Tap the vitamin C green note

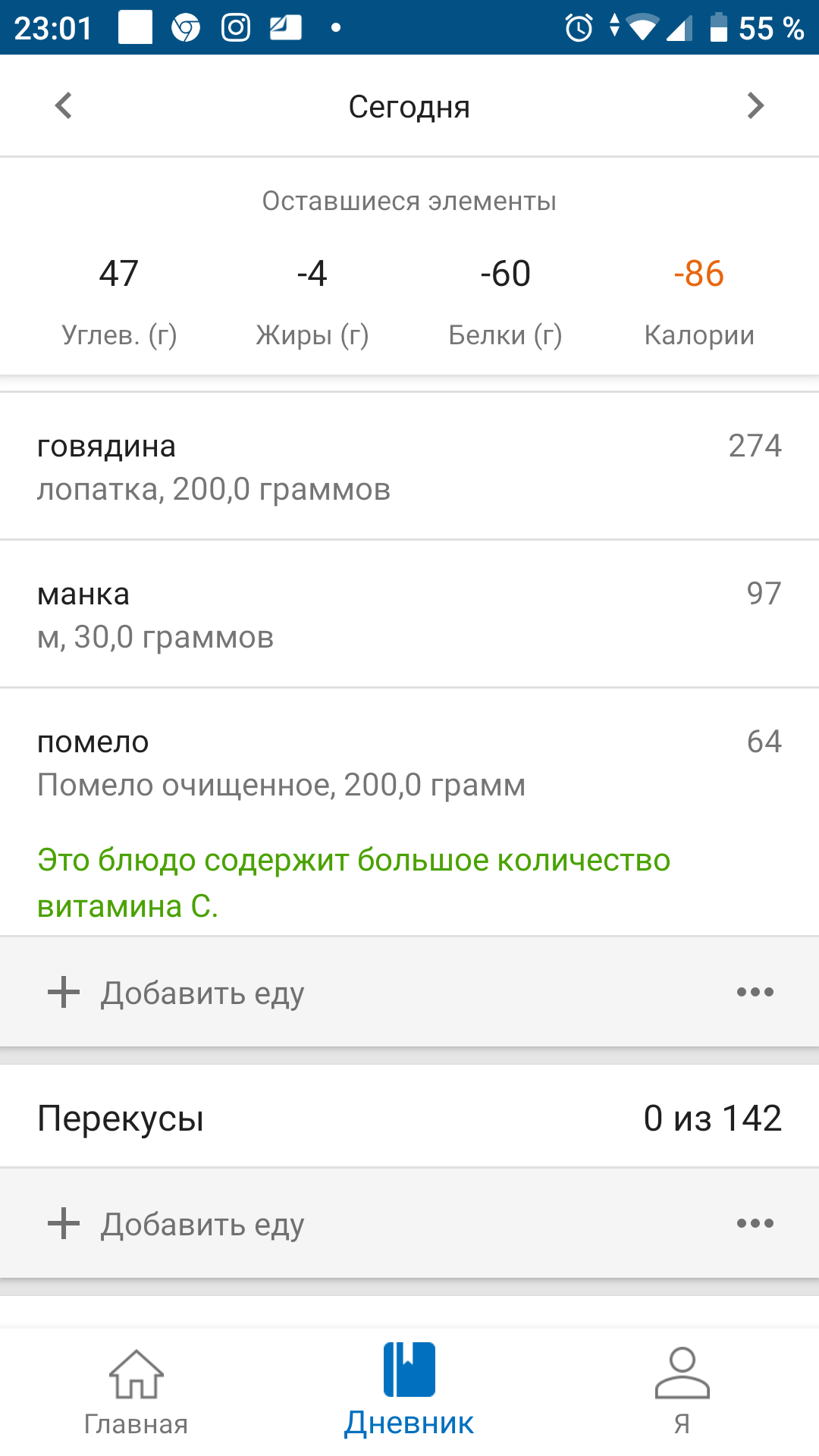coord(353,883)
